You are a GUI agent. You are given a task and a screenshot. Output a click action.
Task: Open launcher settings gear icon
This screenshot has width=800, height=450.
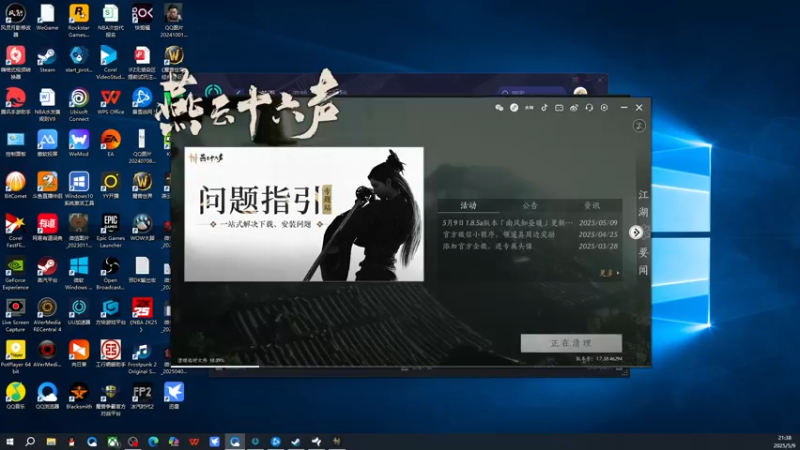click(604, 108)
